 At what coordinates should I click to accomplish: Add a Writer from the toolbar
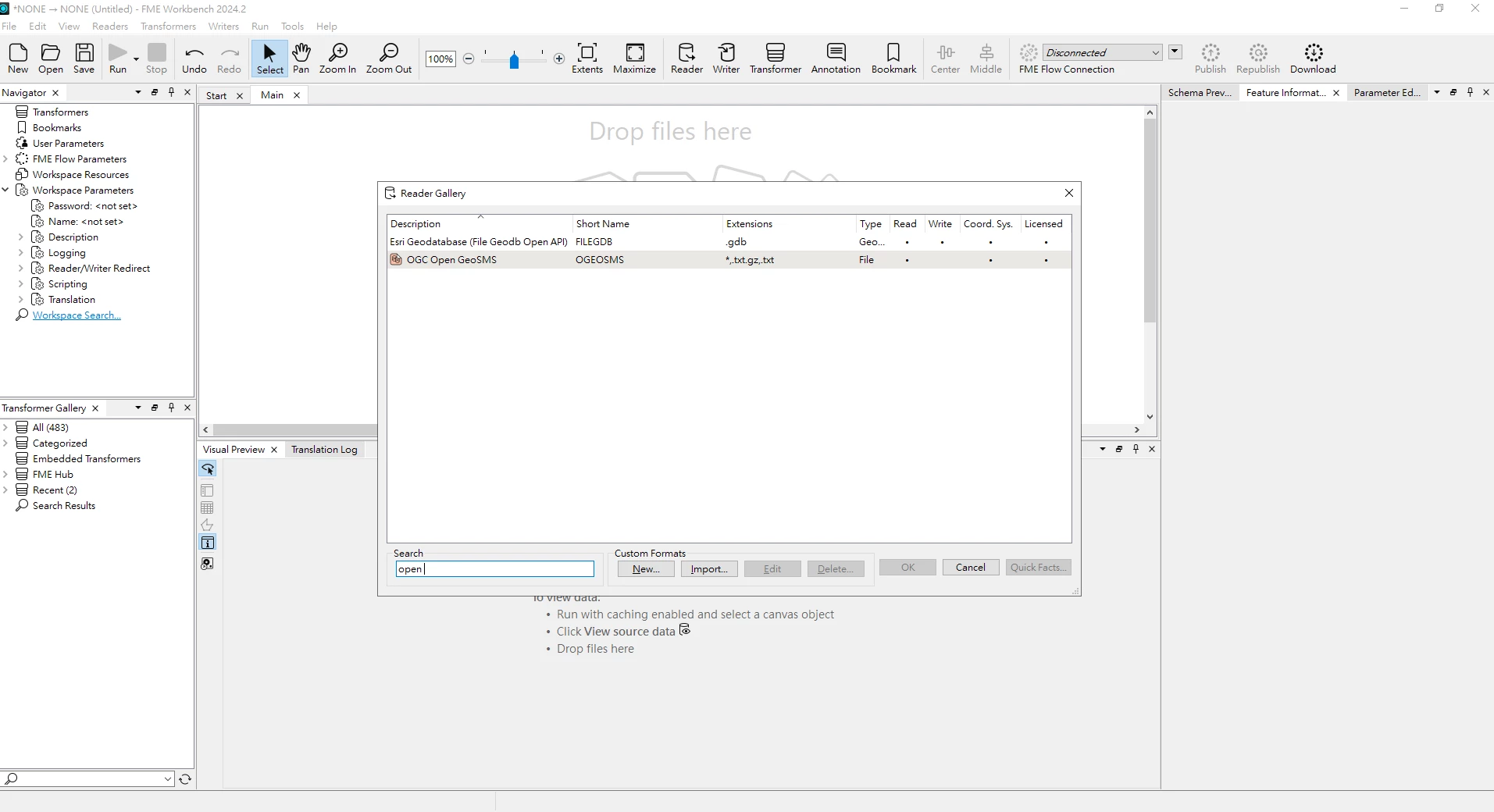point(726,59)
